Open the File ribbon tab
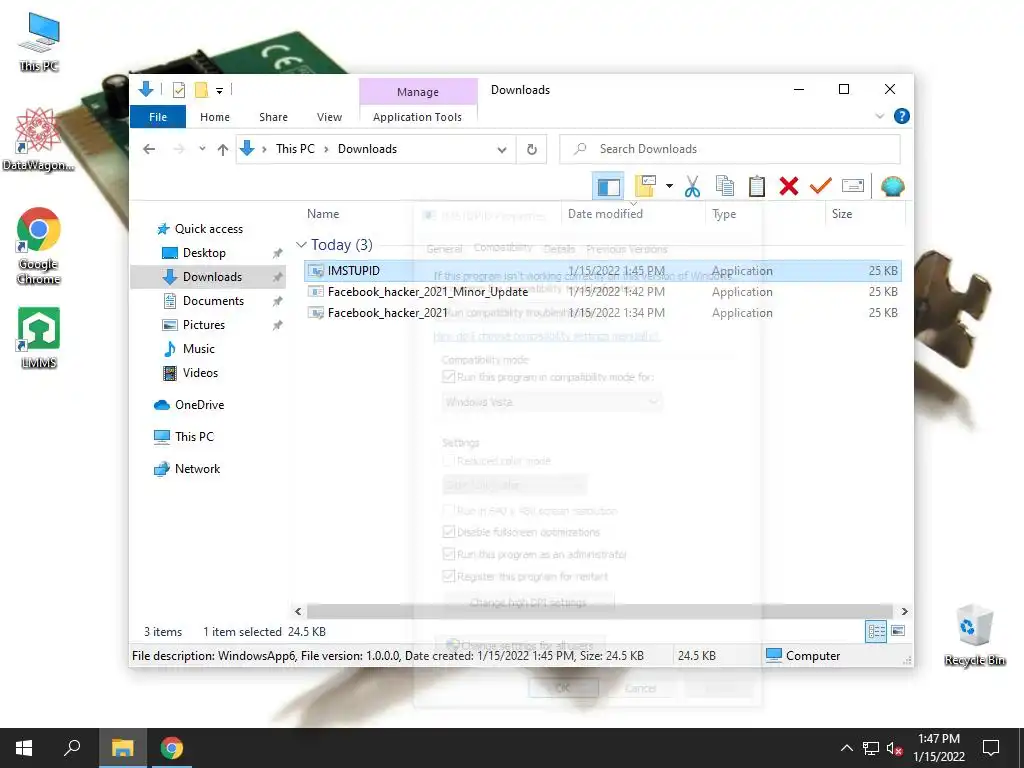 (x=158, y=117)
